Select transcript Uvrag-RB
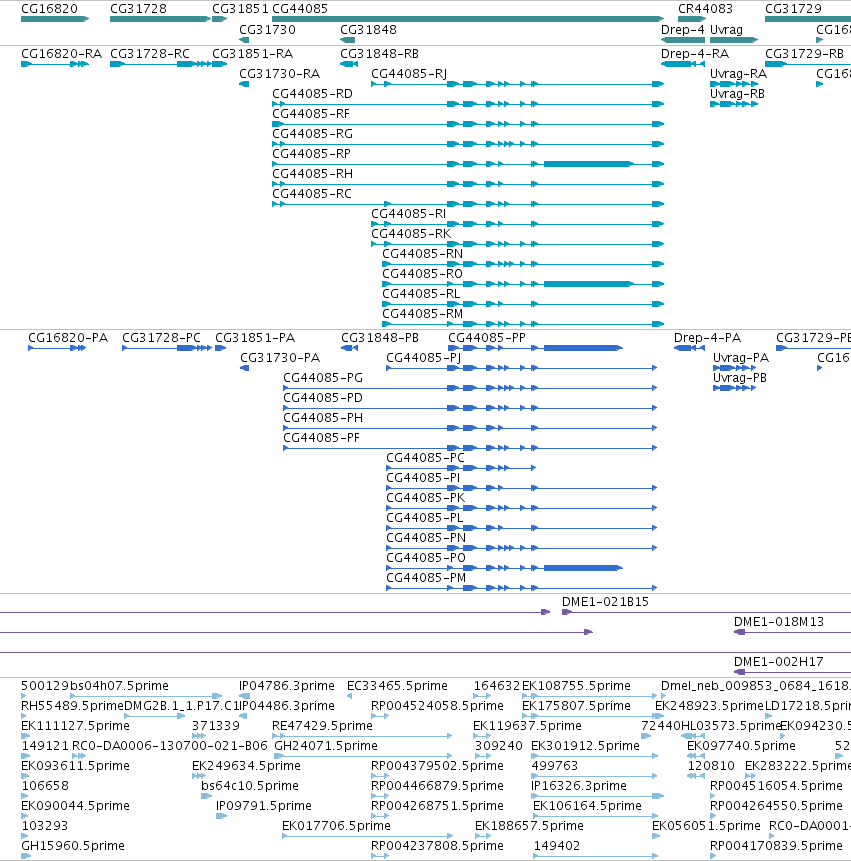The image size is (851, 861). 734,104
